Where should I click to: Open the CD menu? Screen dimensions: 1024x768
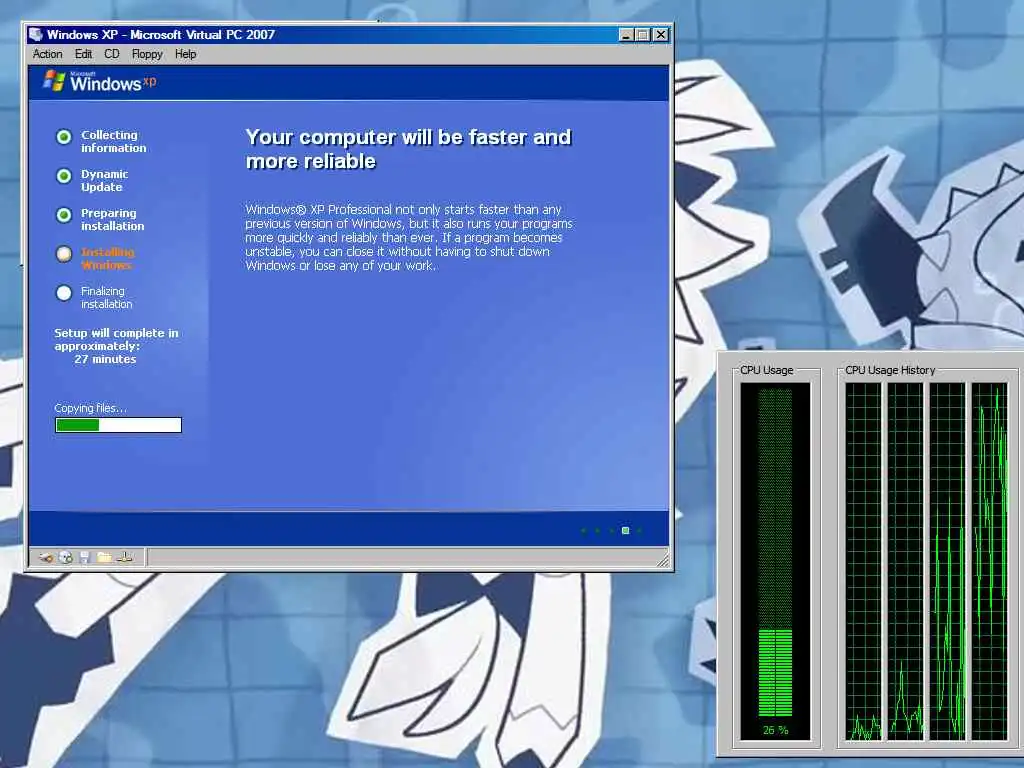112,54
